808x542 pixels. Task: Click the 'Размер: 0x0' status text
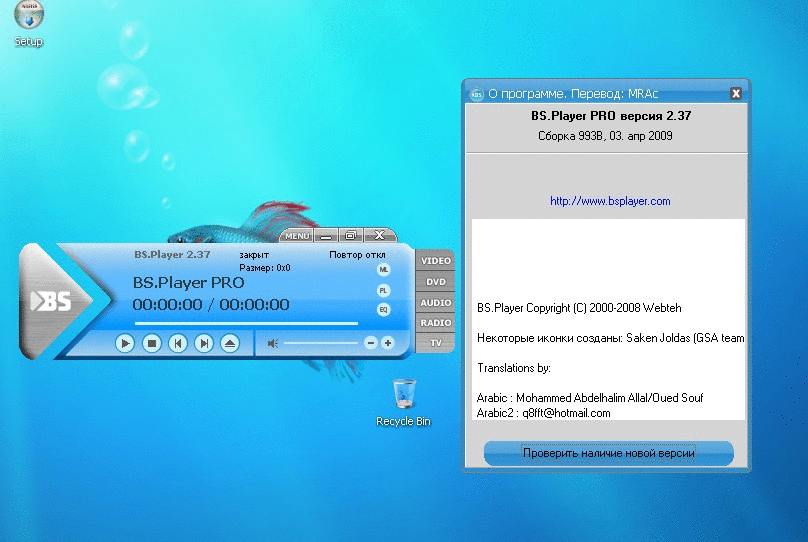(x=265, y=268)
